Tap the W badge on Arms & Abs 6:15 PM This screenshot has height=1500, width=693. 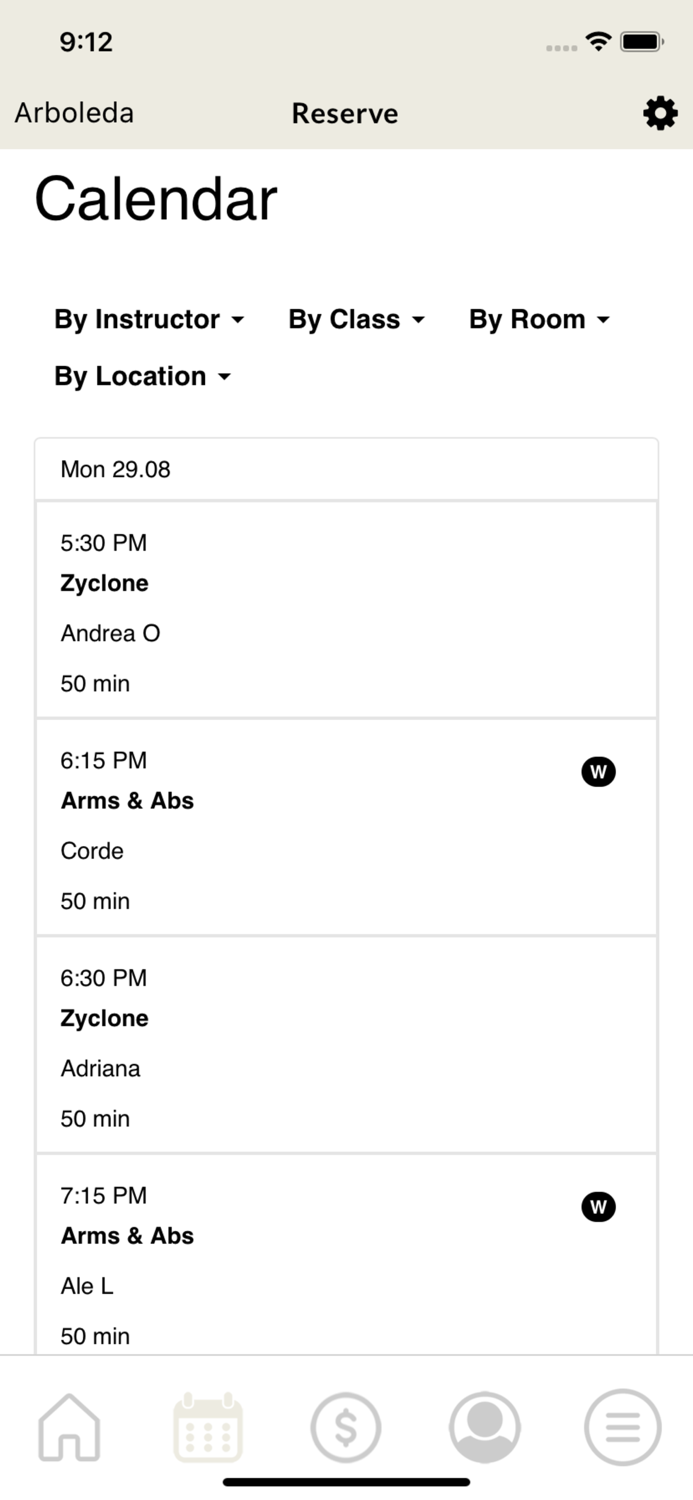[x=598, y=771]
